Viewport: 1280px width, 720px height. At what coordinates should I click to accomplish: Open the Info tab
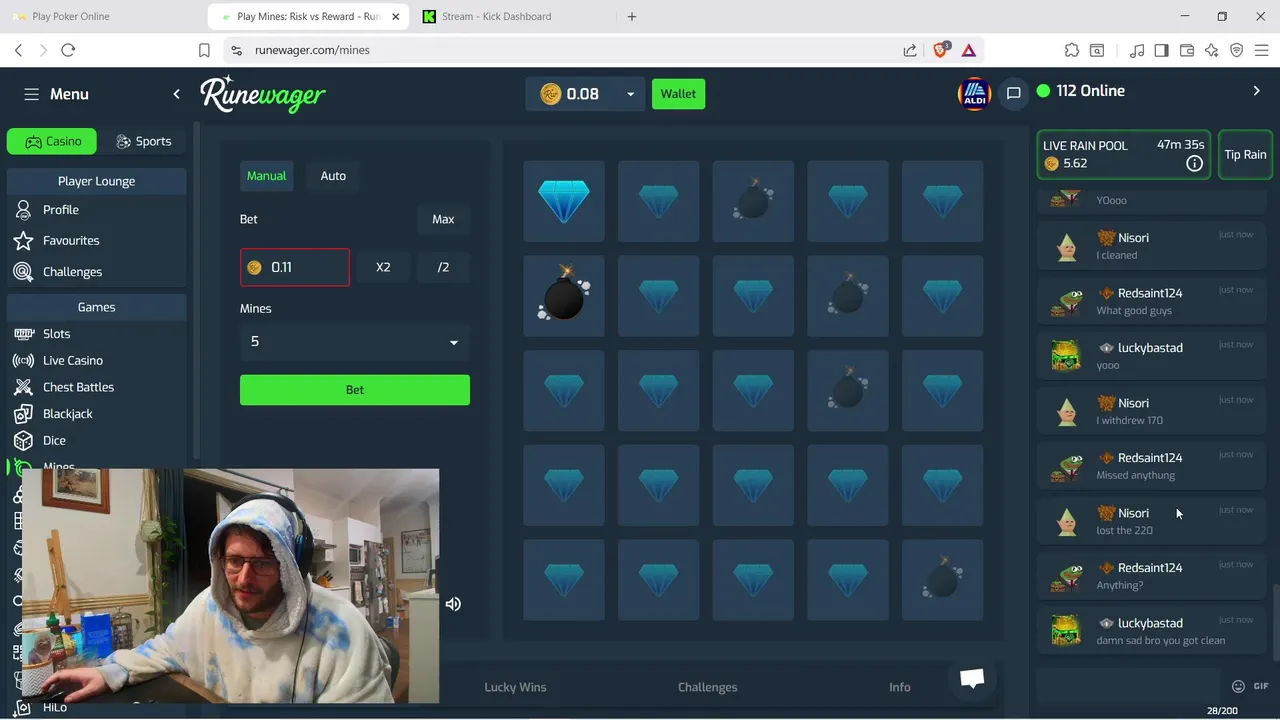point(900,687)
